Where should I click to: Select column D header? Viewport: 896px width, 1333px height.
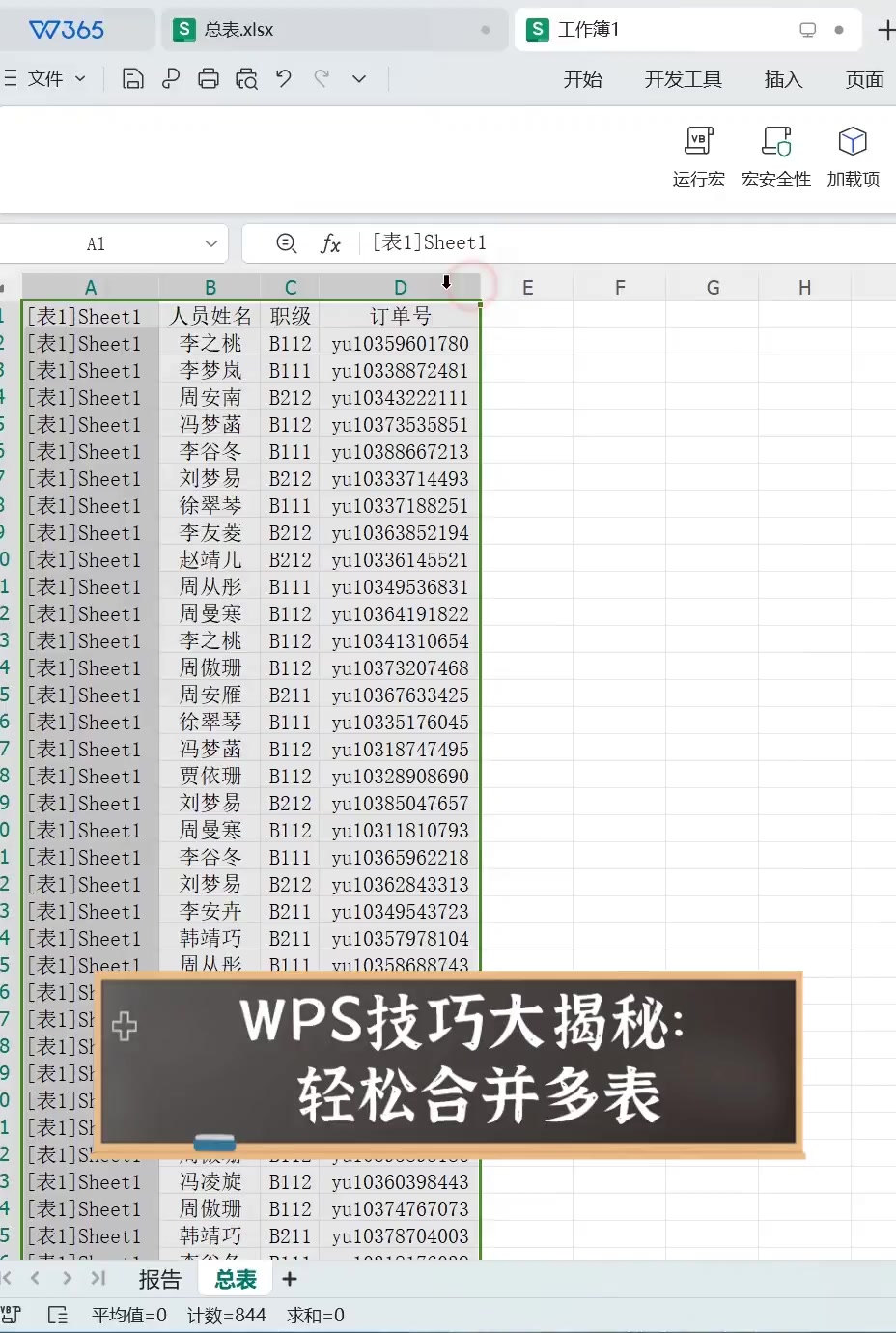[x=400, y=287]
